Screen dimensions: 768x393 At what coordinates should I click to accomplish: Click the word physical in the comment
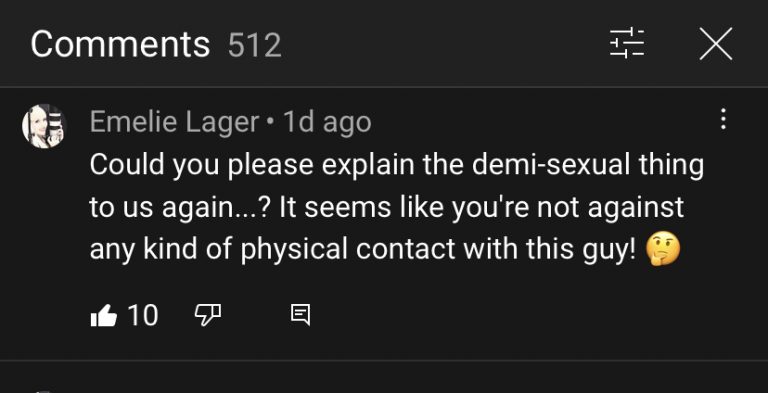point(293,250)
